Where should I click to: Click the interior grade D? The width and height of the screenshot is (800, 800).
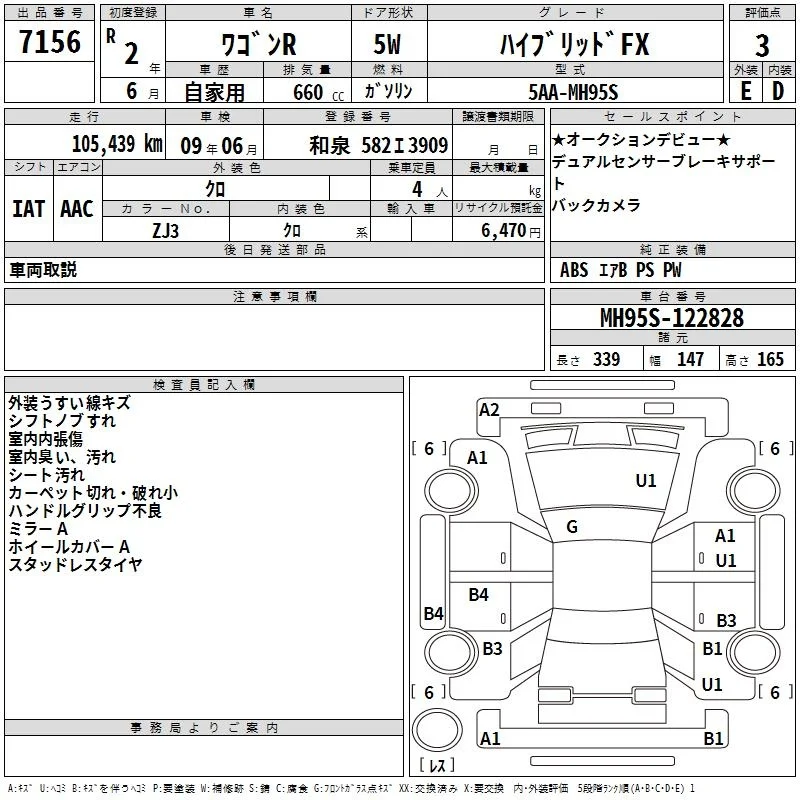tap(778, 91)
